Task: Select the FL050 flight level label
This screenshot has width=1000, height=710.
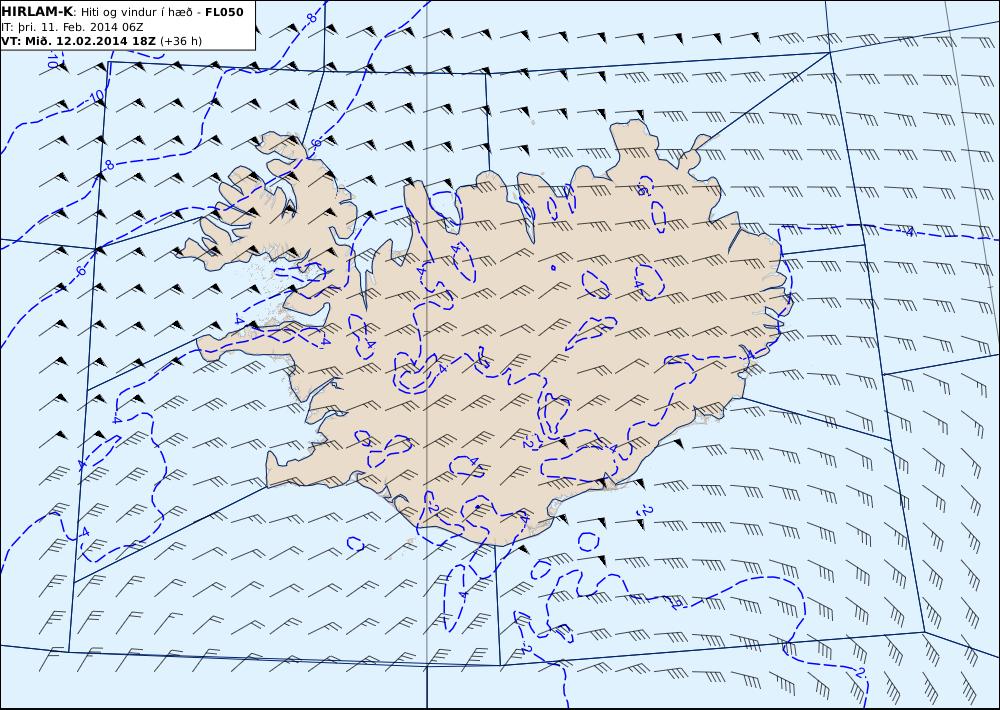Action: click(x=224, y=12)
